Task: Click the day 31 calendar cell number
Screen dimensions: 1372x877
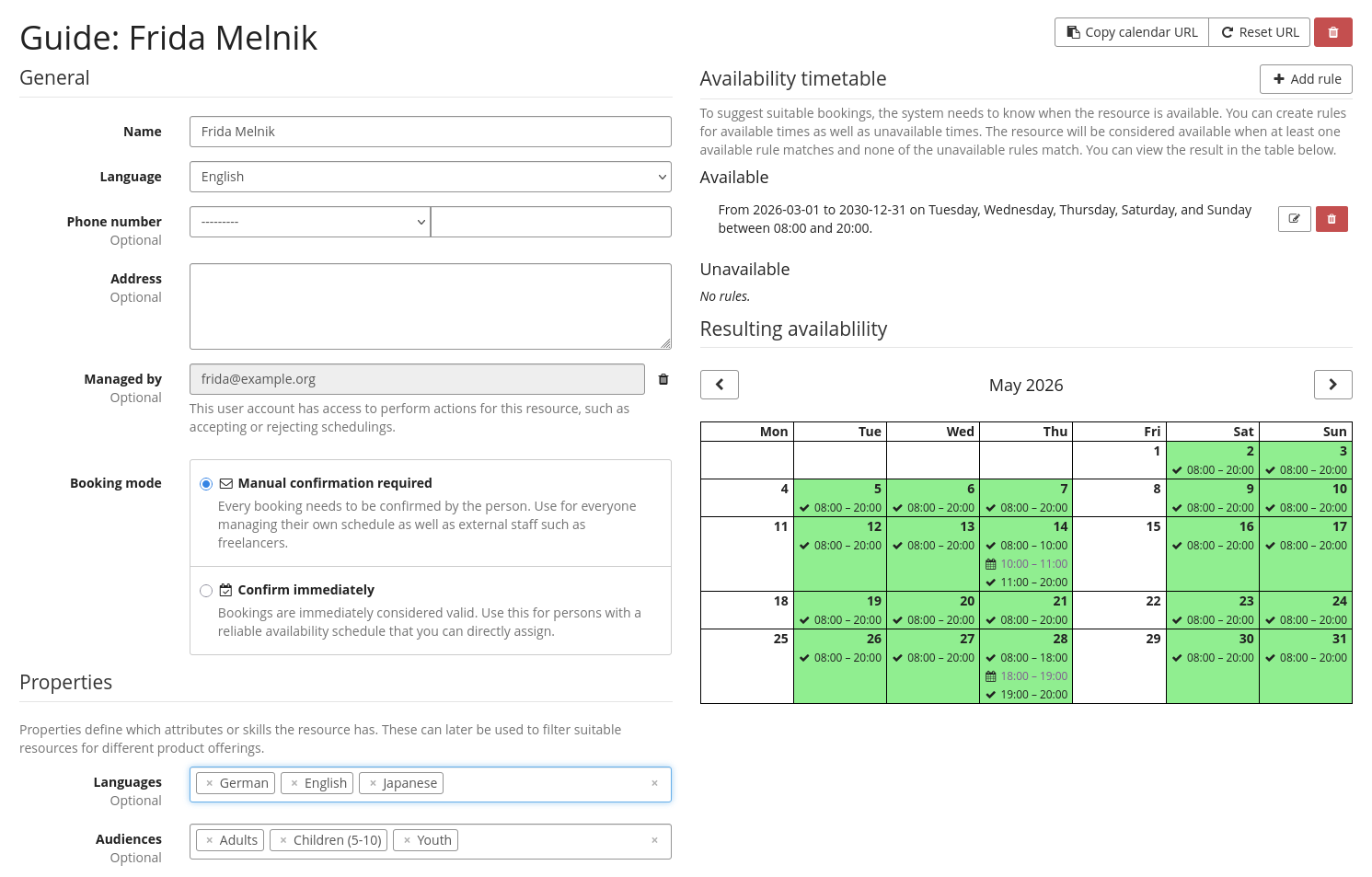Action: (1339, 639)
